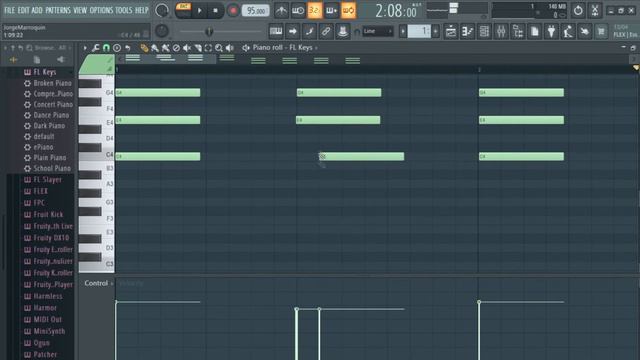Show the Browser via toolbar icon
This screenshot has width=640, height=360.
tap(518, 31)
